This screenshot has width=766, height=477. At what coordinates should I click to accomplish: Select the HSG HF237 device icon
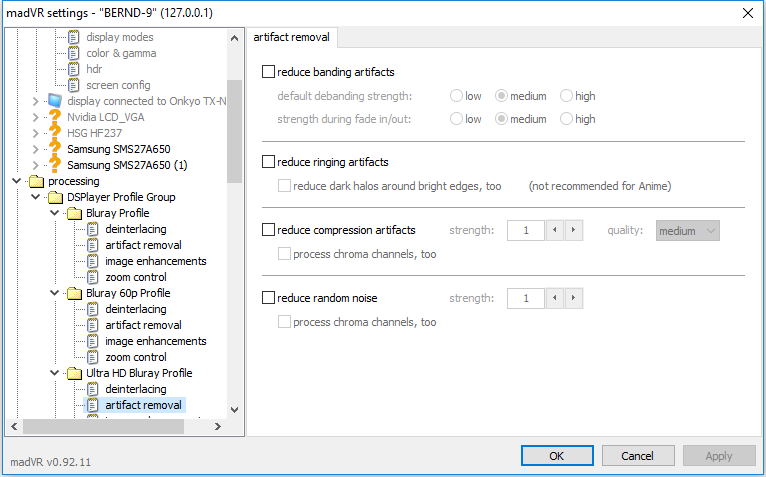pos(55,133)
